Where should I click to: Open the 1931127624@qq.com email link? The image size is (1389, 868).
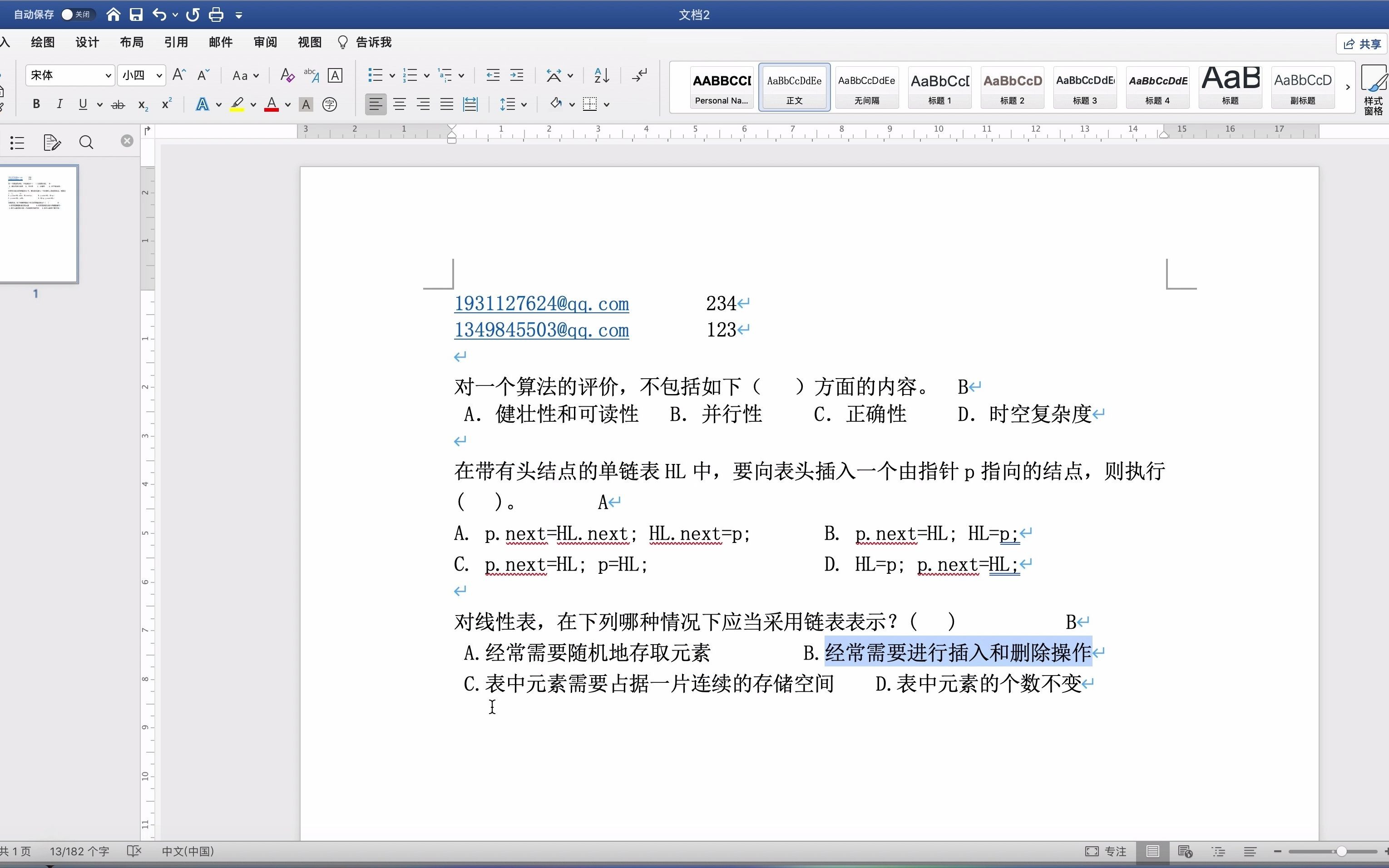(x=541, y=304)
